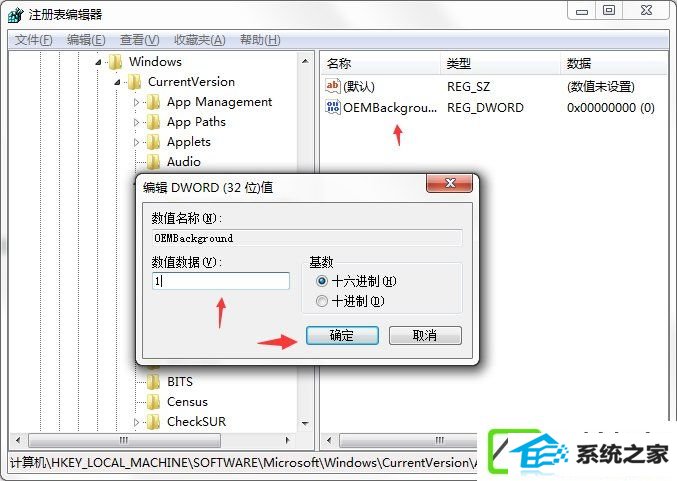
Task: Select the Audio folder icon
Action: (153, 161)
